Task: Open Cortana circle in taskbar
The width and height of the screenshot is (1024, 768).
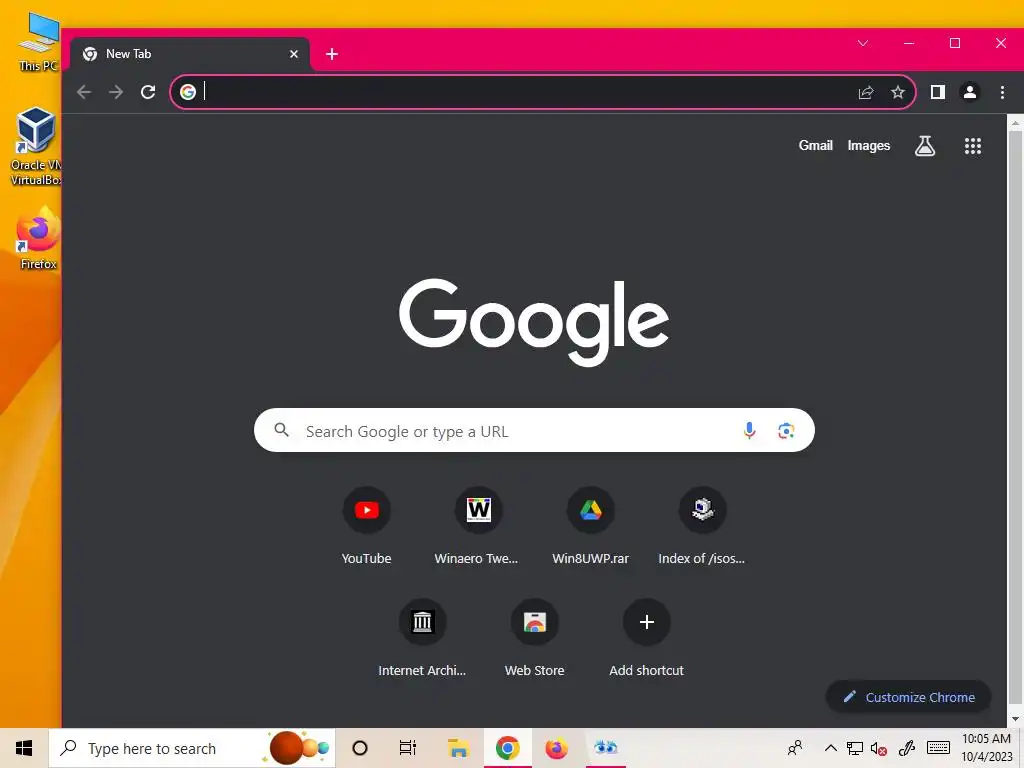Action: [360, 748]
